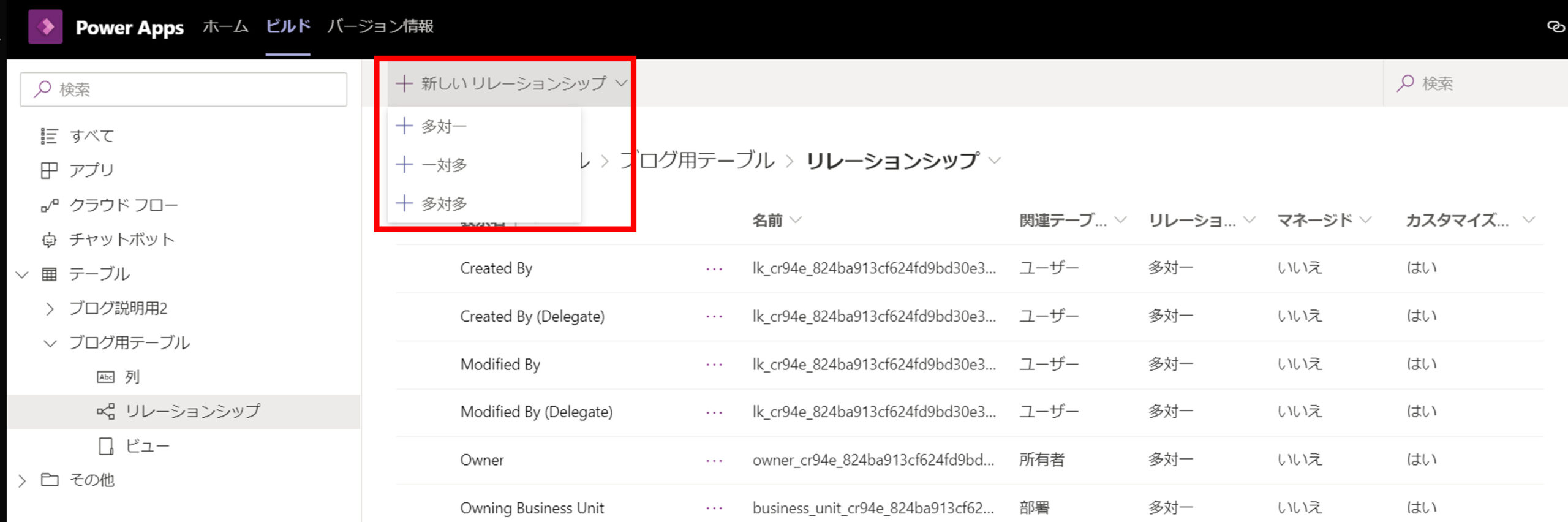
Task: Choose 多対一 from the new relationship menu
Action: tap(443, 126)
